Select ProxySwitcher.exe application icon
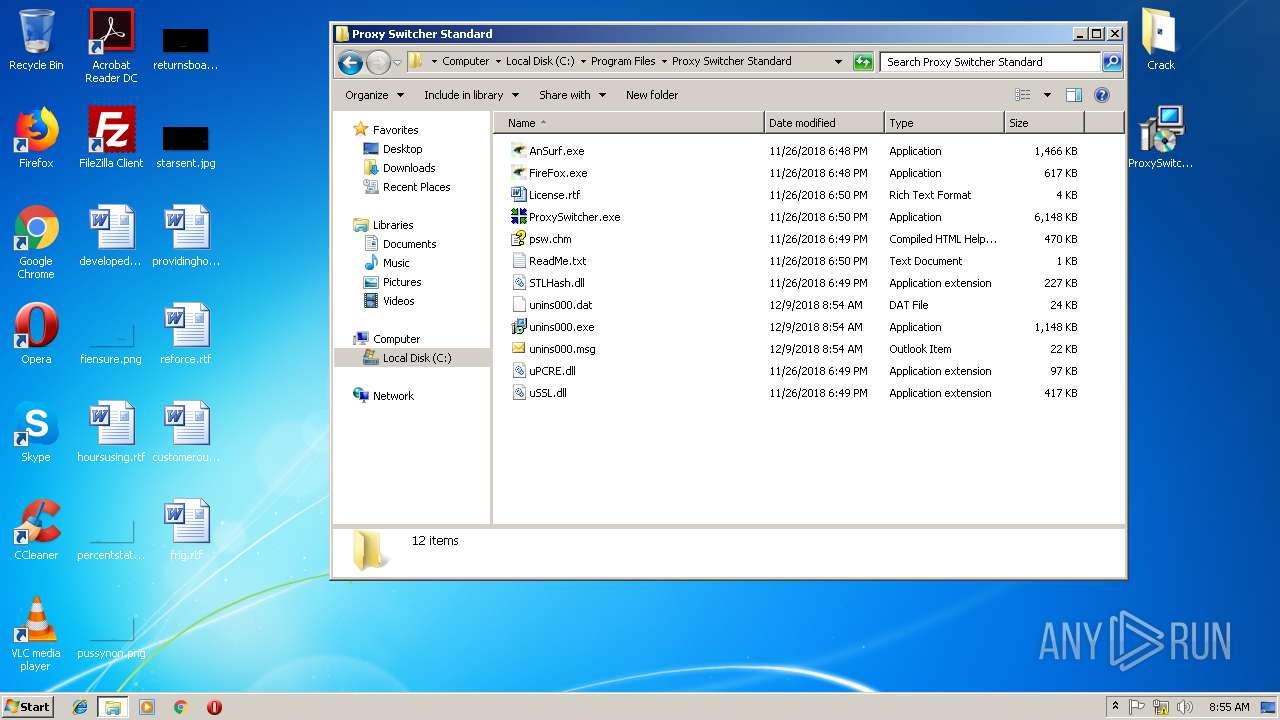Screen dimensions: 1280x720 click(x=518, y=217)
